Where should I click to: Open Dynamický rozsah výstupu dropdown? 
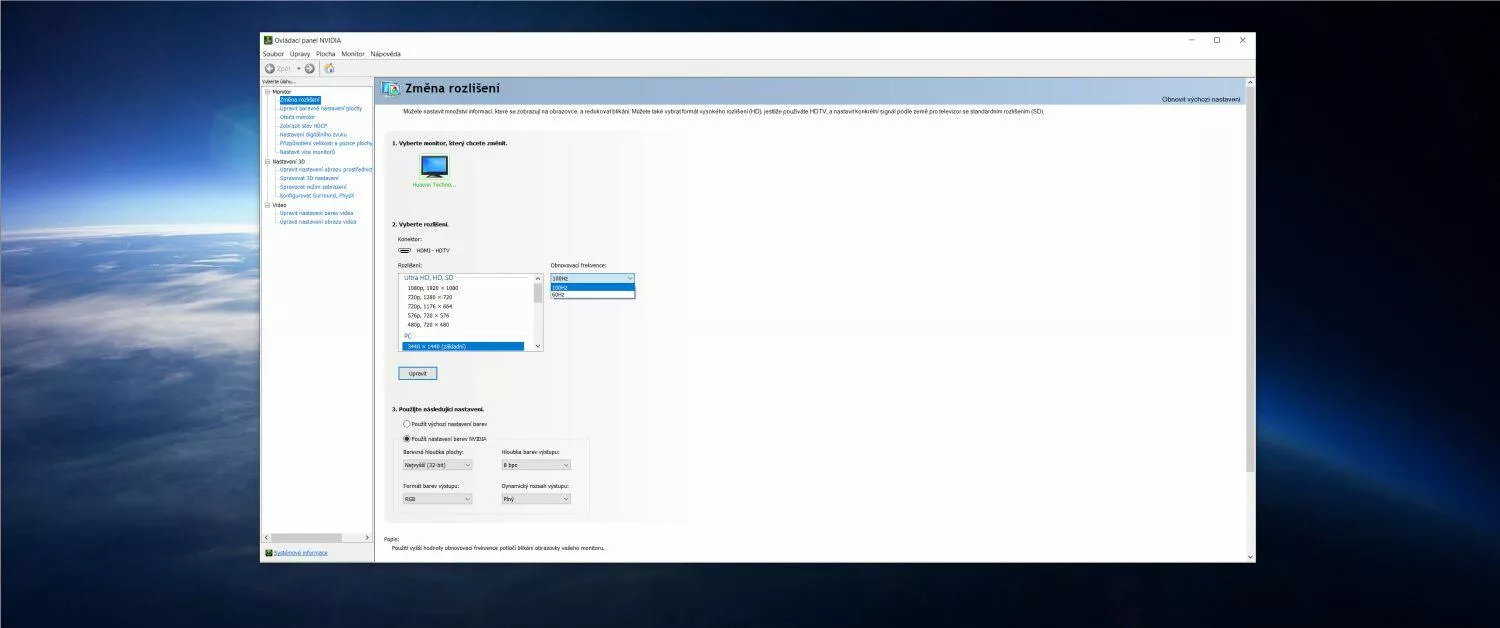click(x=536, y=498)
